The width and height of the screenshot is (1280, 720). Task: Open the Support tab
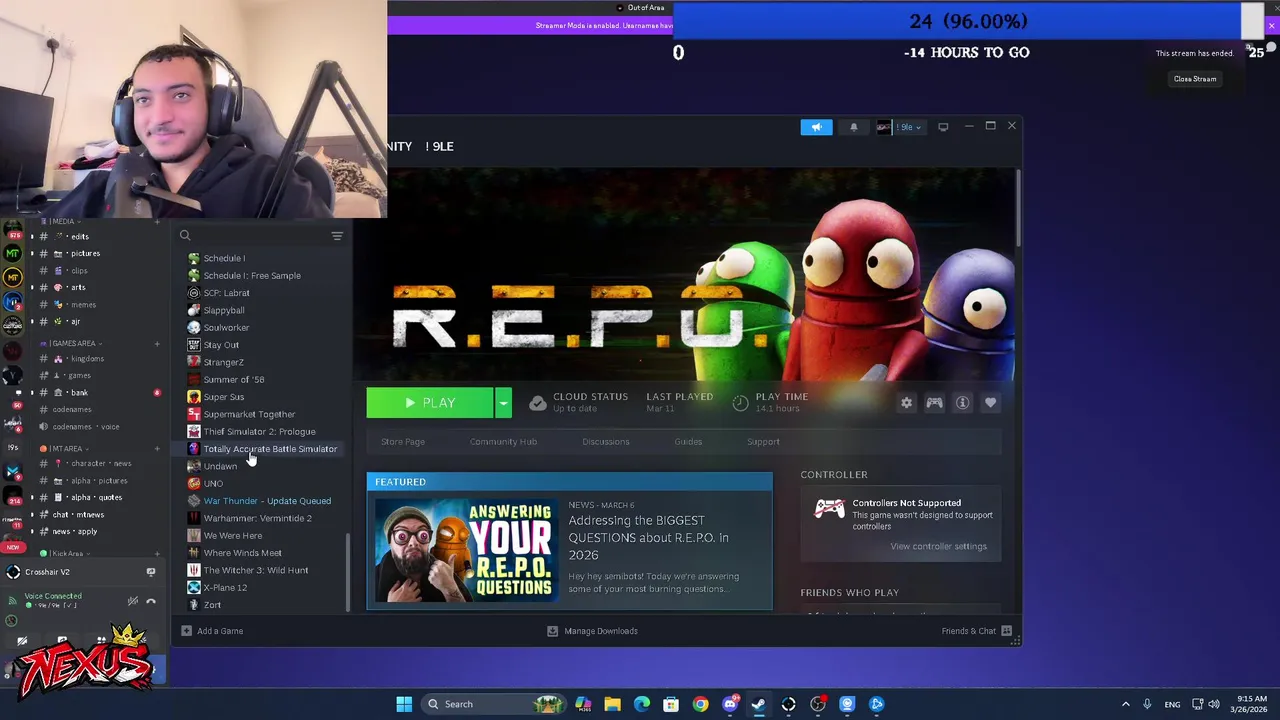(763, 441)
